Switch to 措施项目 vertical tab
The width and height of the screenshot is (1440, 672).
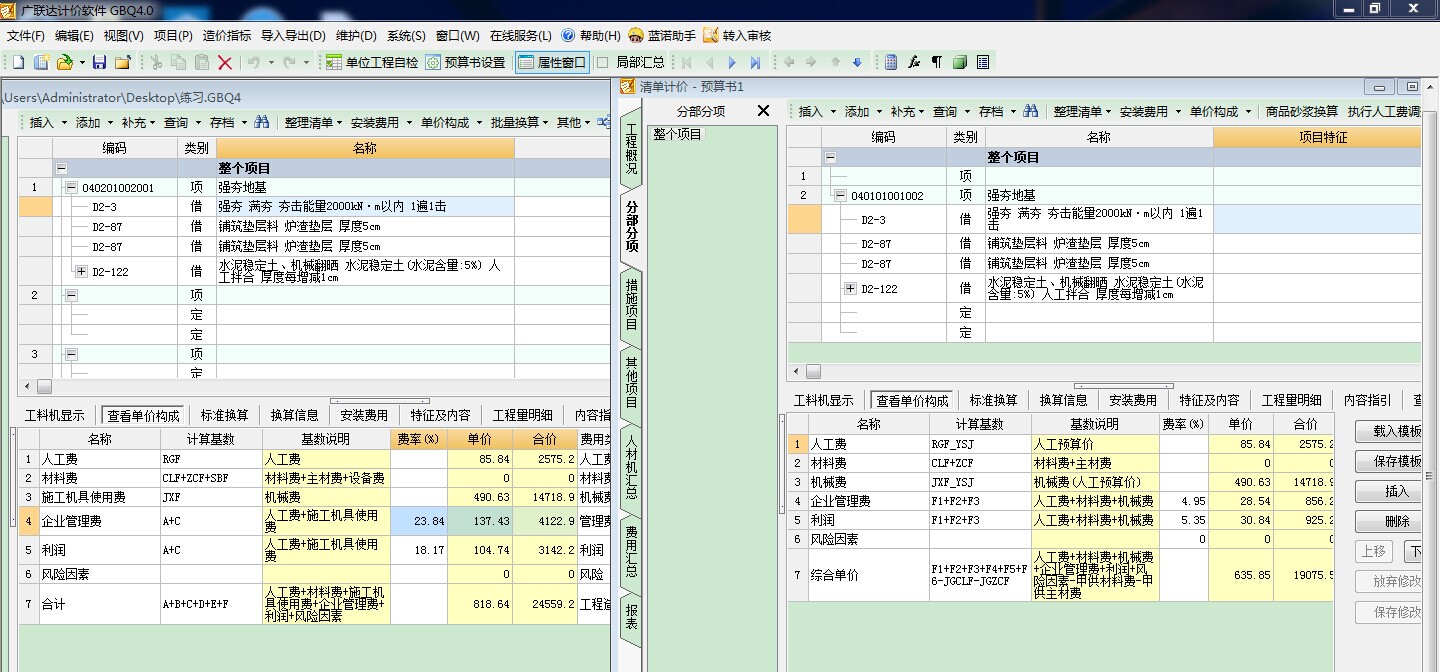631,304
